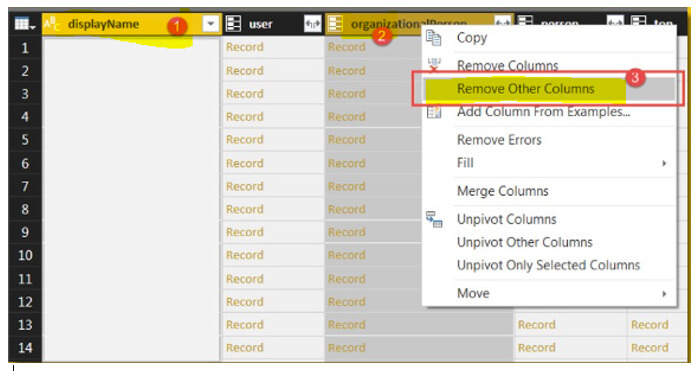Viewport: 699px width, 371px height.
Task: Click the organizationalPerson Record in row 14
Action: [346, 348]
